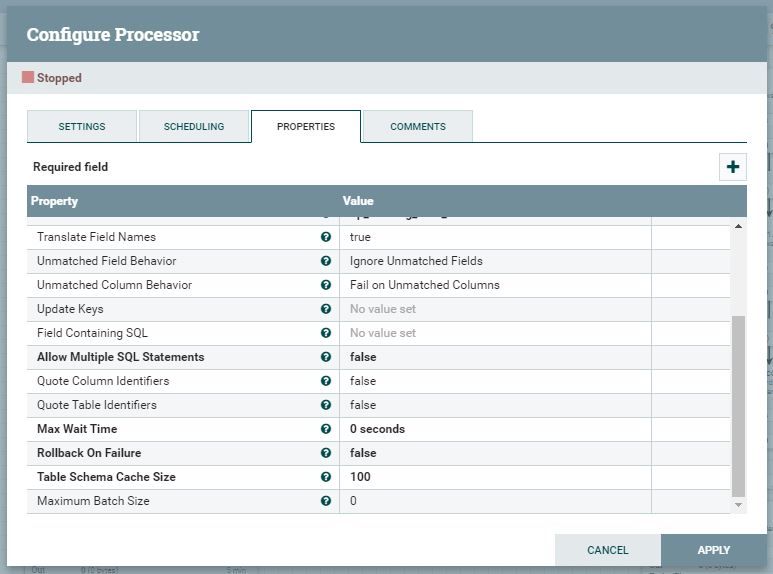This screenshot has height=574, width=773.
Task: Open help for Unmatched Field Behavior
Action: pos(326,261)
